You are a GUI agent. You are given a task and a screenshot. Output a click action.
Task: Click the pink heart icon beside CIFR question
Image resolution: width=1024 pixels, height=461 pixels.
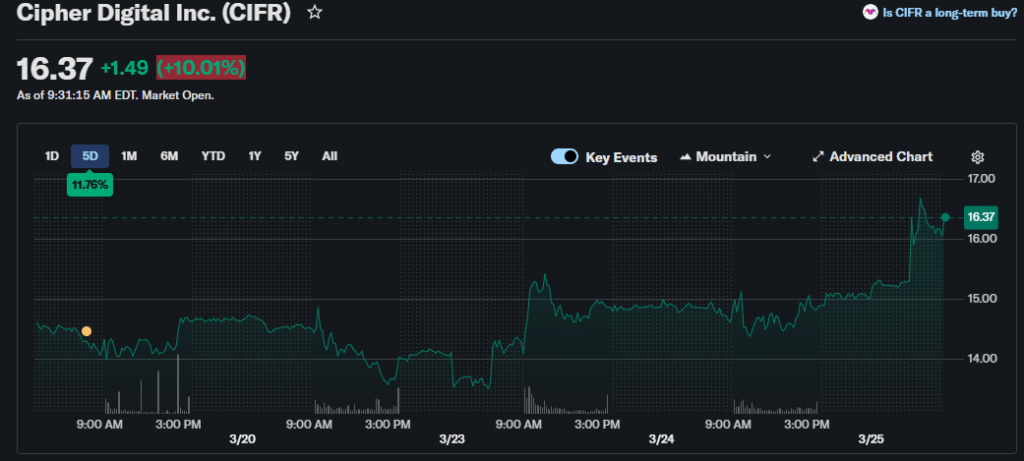870,13
